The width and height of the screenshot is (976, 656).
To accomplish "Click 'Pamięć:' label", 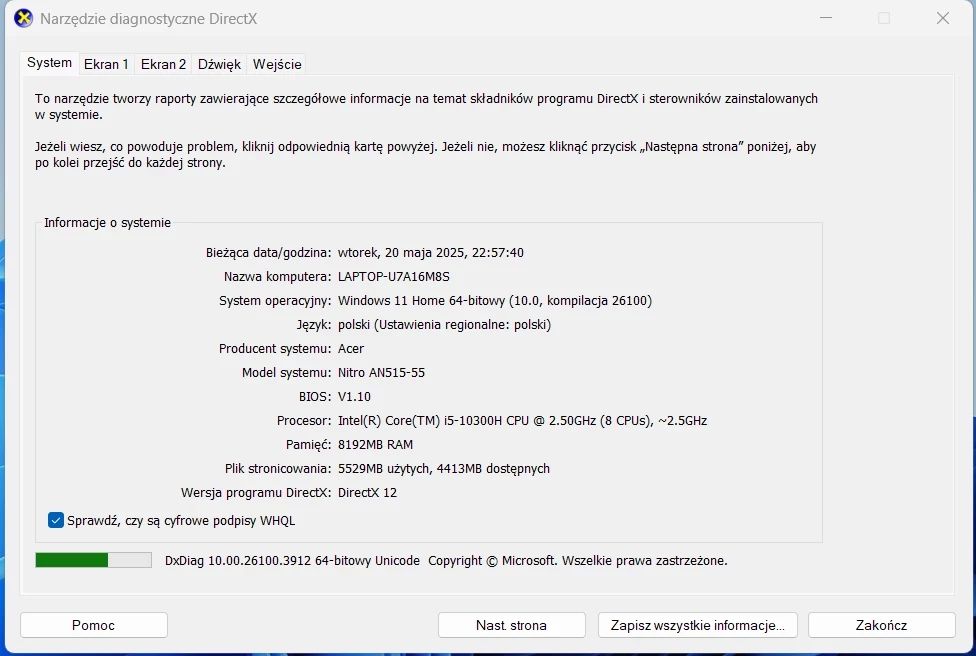I will pyautogui.click(x=308, y=444).
